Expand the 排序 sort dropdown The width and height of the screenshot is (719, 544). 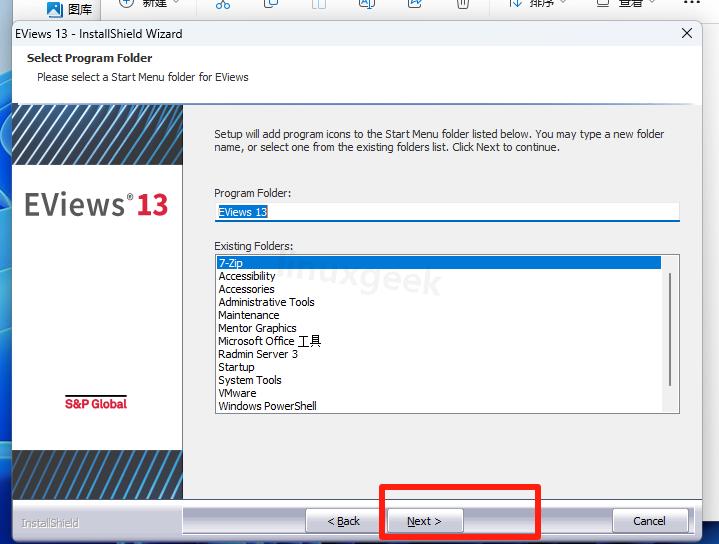pyautogui.click(x=540, y=5)
